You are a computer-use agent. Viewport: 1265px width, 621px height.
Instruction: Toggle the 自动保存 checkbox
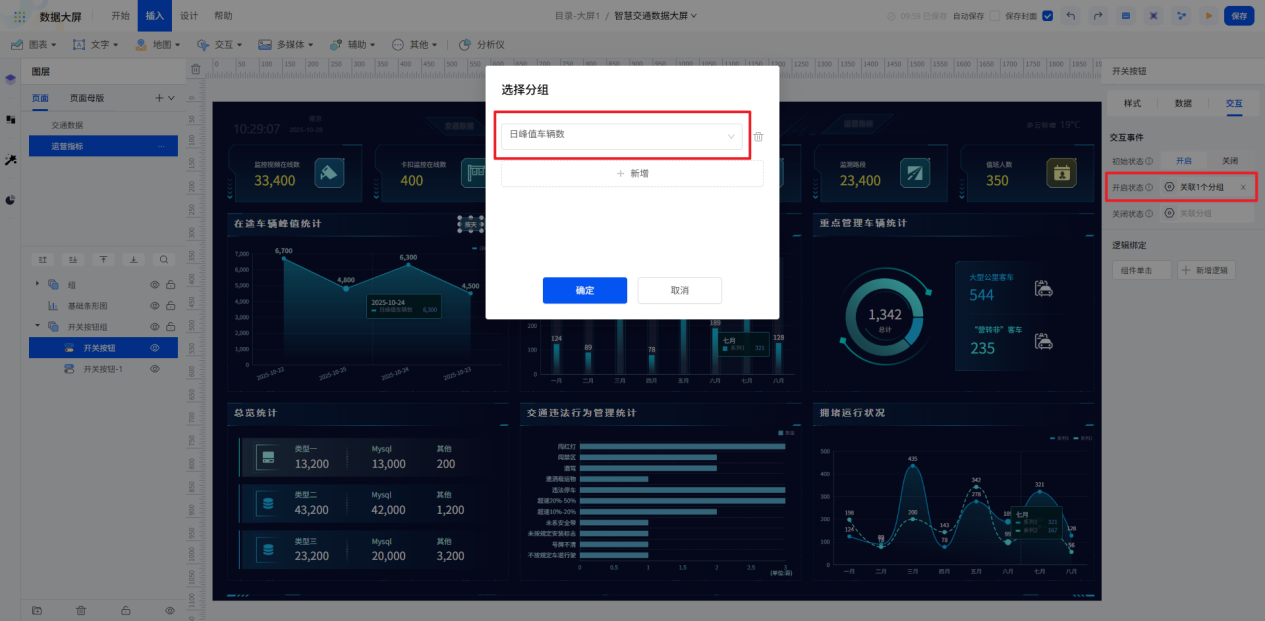pos(994,16)
